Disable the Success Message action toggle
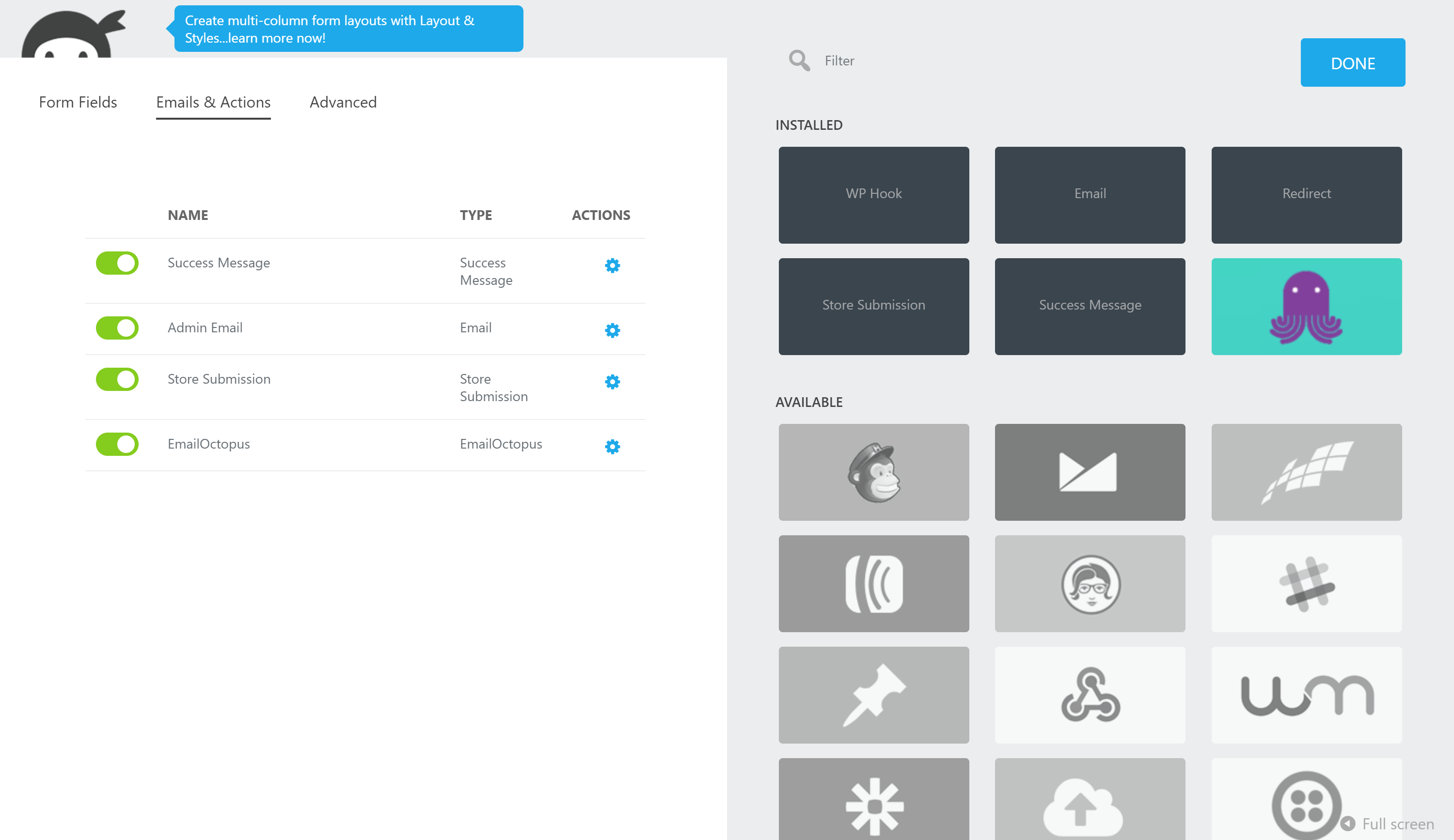Image resolution: width=1454 pixels, height=840 pixels. coord(117,264)
